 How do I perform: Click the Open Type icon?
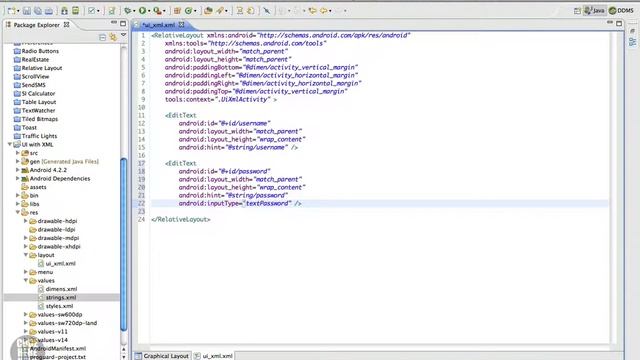[208, 11]
